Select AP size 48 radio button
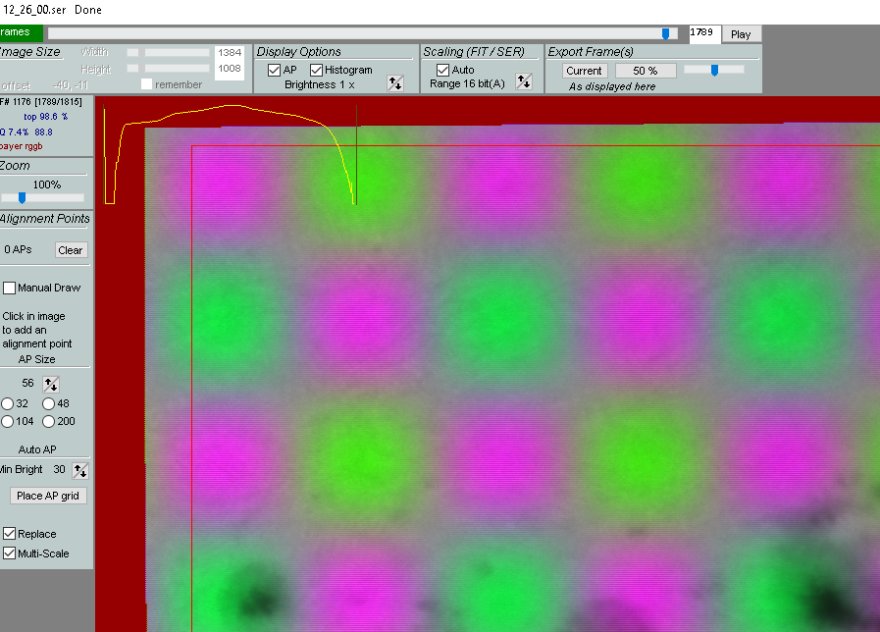Viewport: 880px width, 632px height. pyautogui.click(x=48, y=404)
